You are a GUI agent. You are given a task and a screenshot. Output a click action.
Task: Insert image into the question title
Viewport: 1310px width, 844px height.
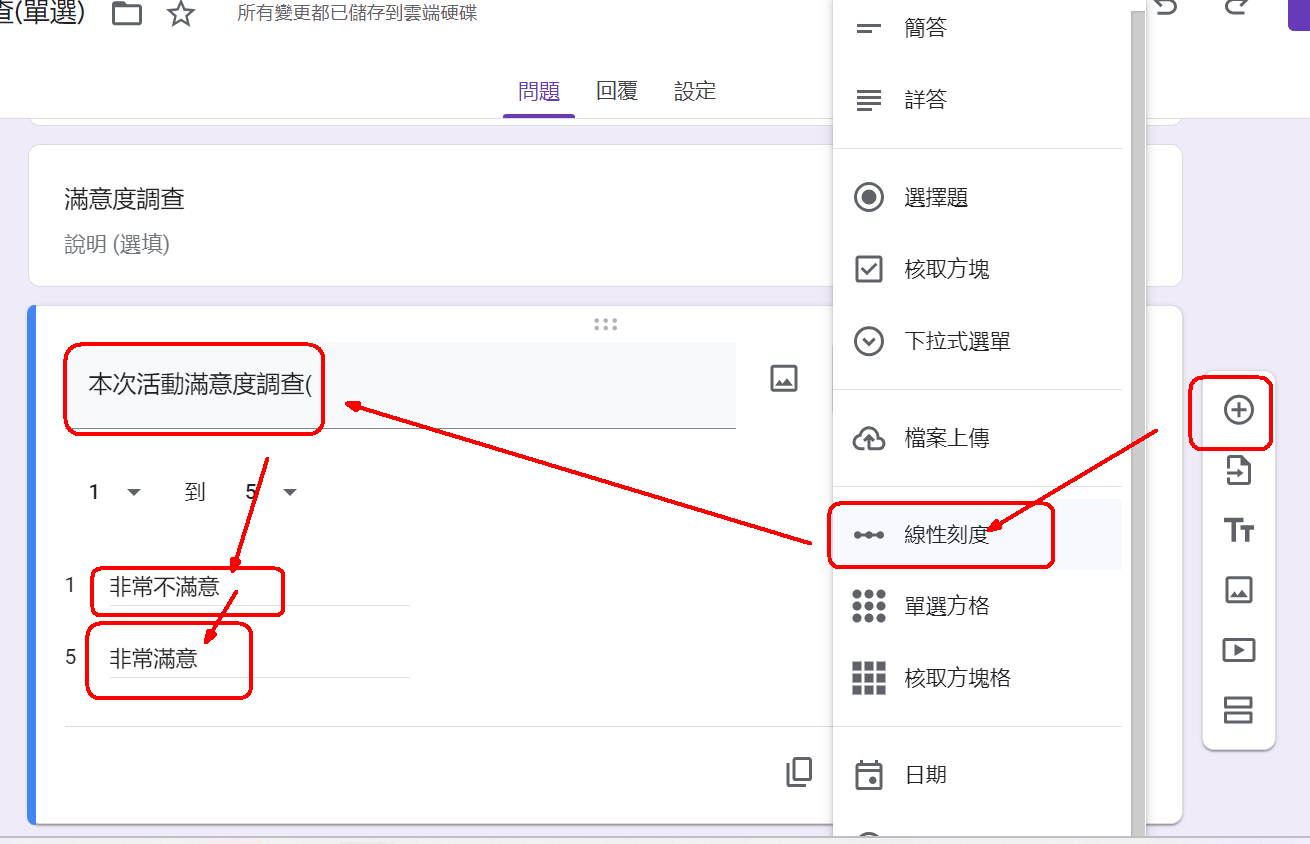tap(783, 378)
